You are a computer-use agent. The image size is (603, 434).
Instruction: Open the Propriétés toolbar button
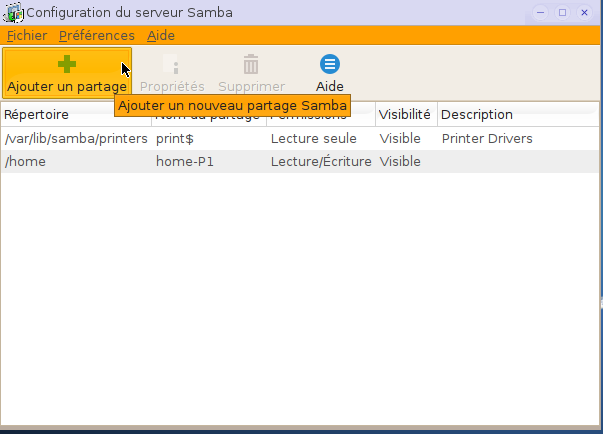pos(172,73)
